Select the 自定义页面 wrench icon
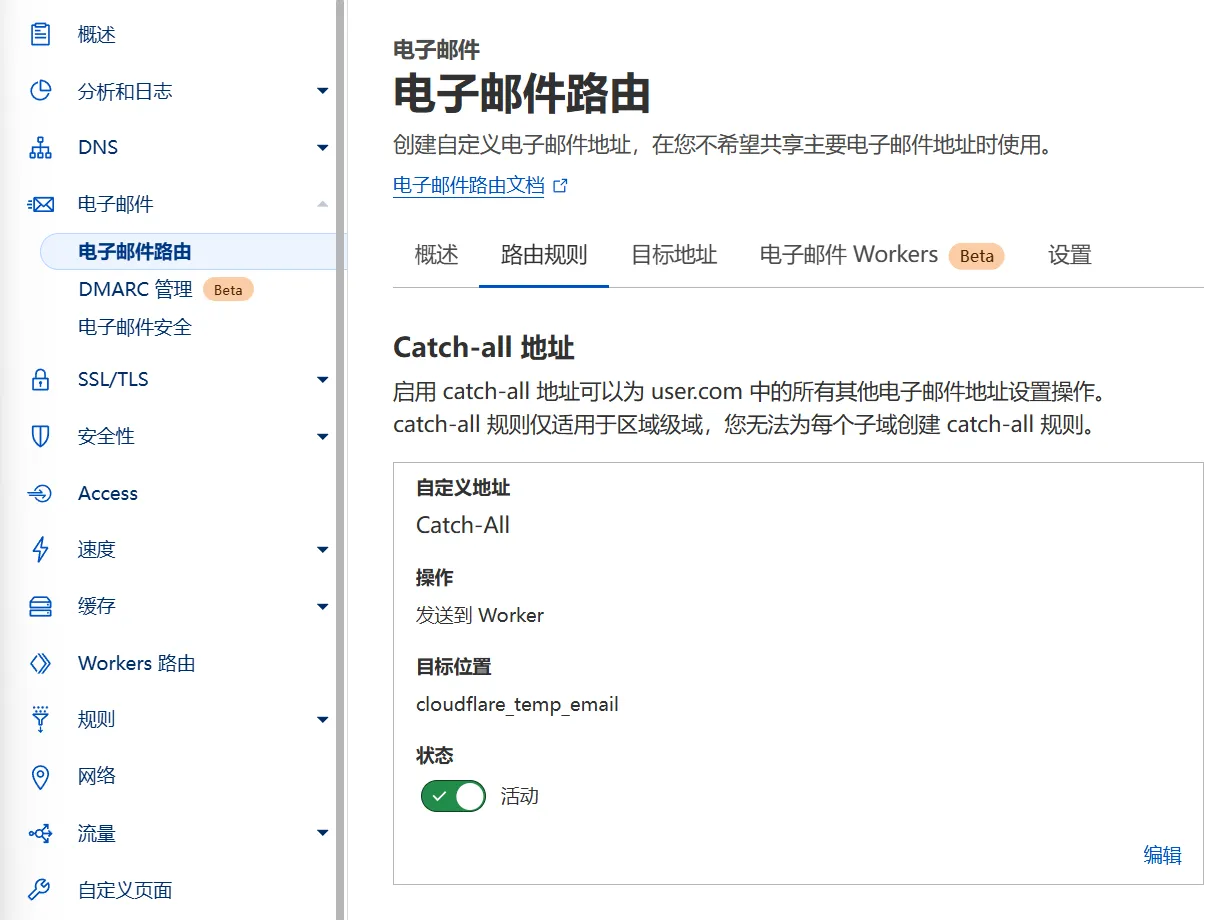This screenshot has width=1232, height=920. (40, 889)
